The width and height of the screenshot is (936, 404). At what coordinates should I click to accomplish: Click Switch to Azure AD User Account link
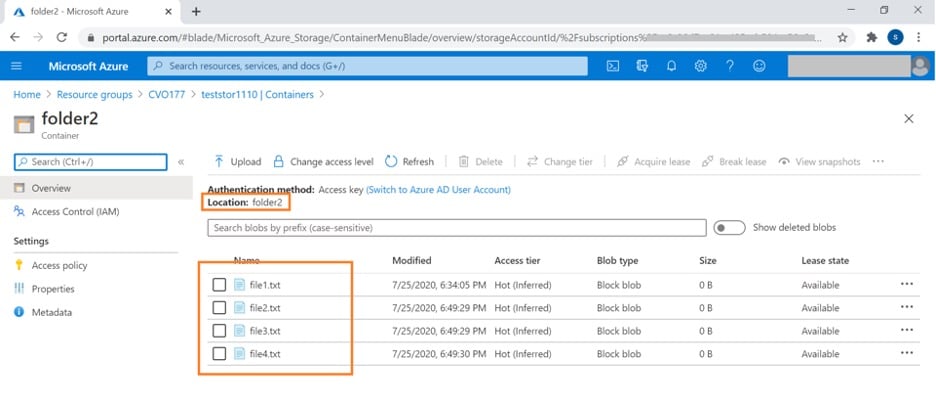pyautogui.click(x=438, y=189)
